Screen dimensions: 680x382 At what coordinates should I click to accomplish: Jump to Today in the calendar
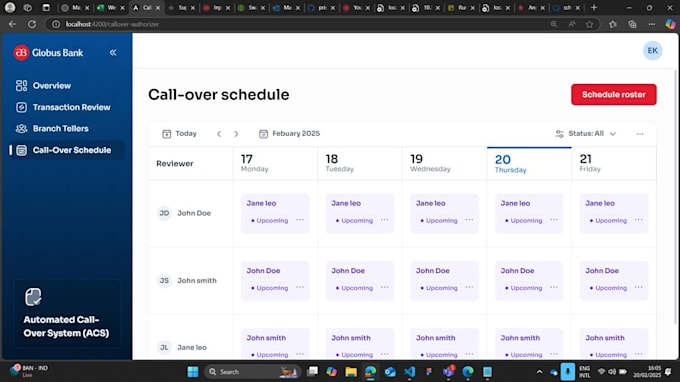pyautogui.click(x=179, y=134)
